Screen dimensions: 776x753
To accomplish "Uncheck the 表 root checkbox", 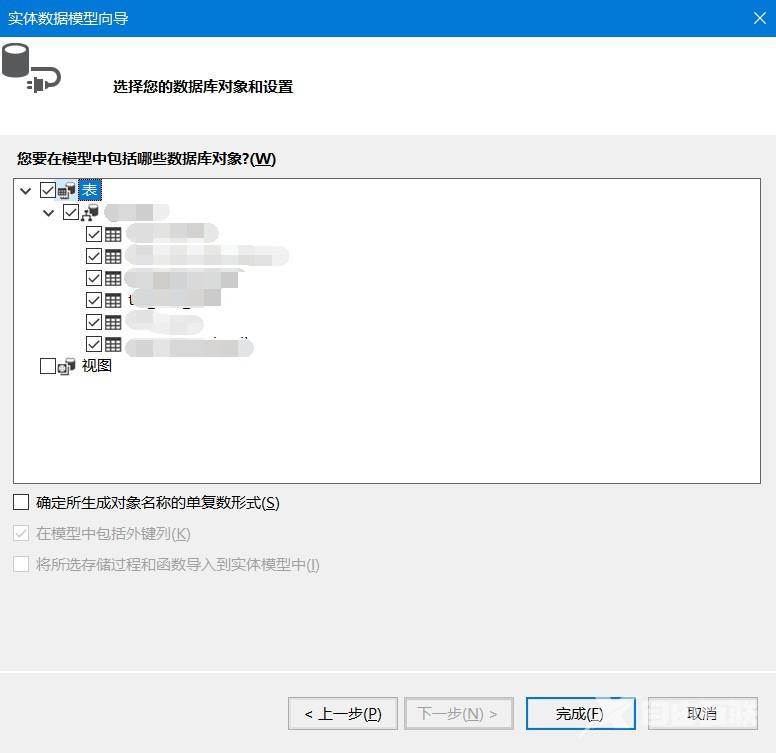I will click(x=48, y=190).
